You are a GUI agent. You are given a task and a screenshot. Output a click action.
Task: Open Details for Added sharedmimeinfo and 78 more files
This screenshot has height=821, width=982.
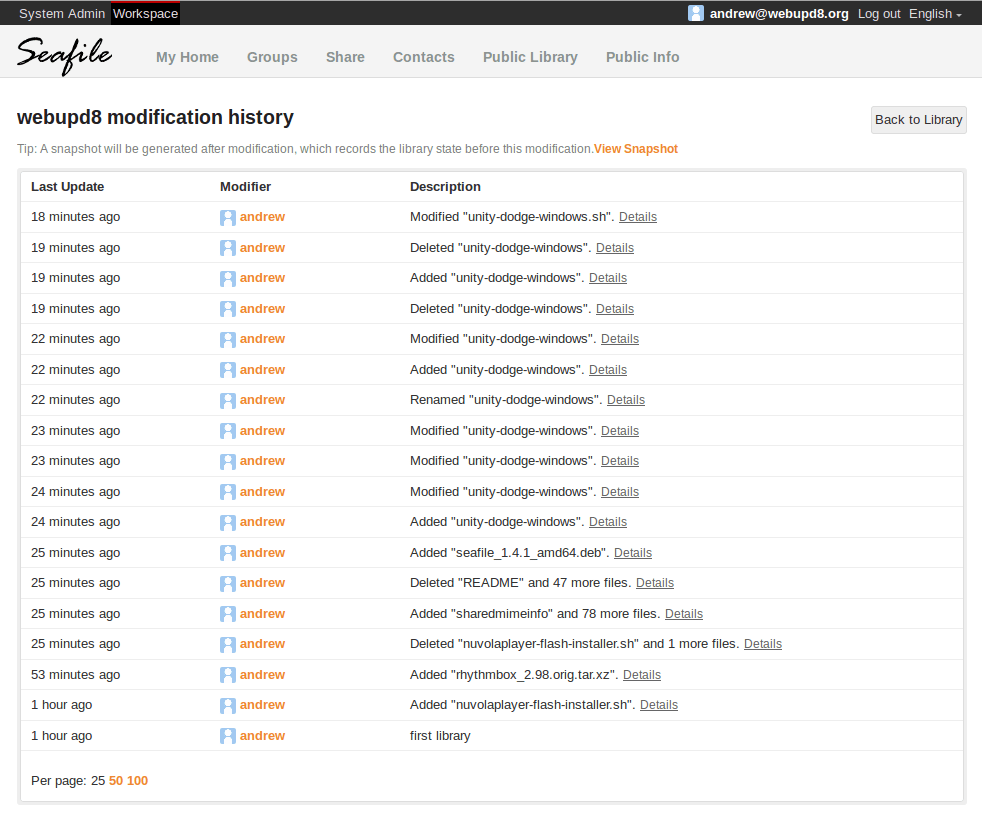(x=683, y=614)
